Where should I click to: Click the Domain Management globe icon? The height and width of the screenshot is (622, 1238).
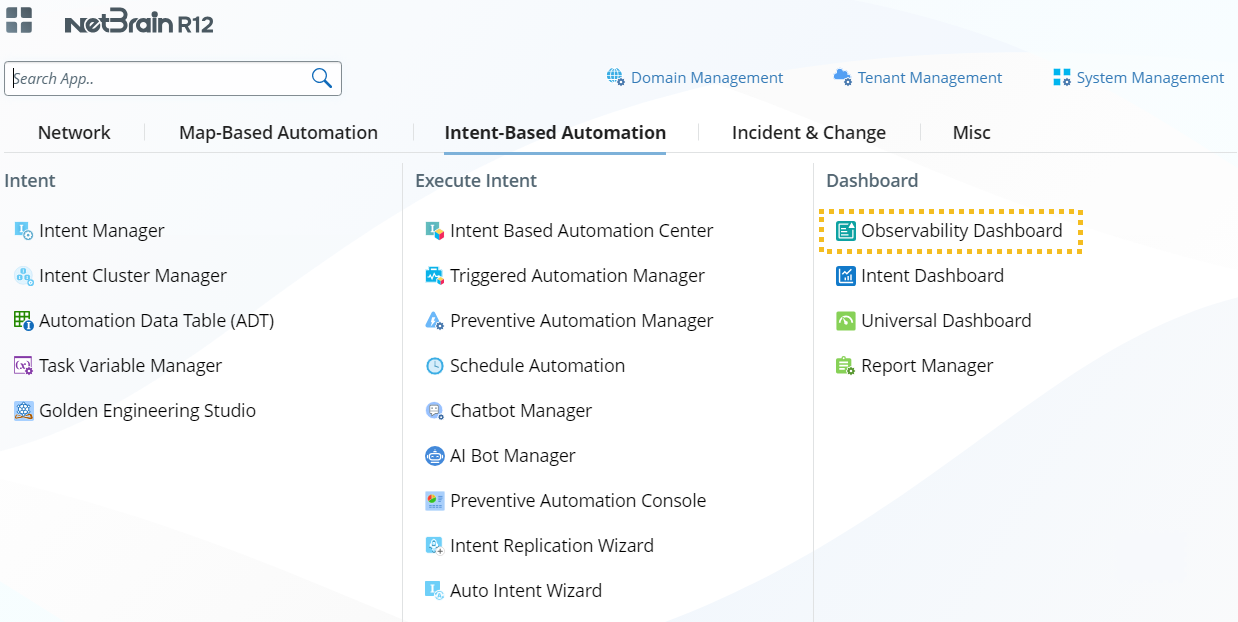pyautogui.click(x=616, y=77)
